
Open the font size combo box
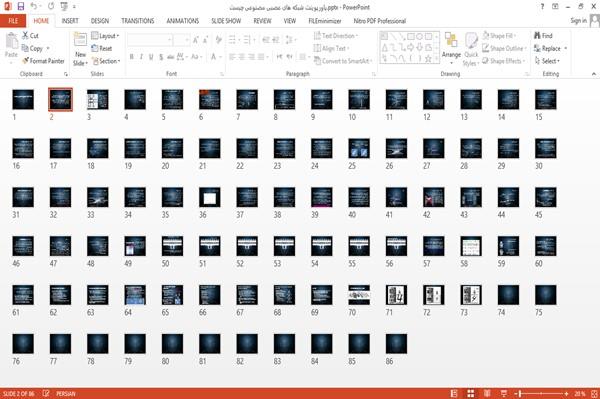(x=181, y=40)
